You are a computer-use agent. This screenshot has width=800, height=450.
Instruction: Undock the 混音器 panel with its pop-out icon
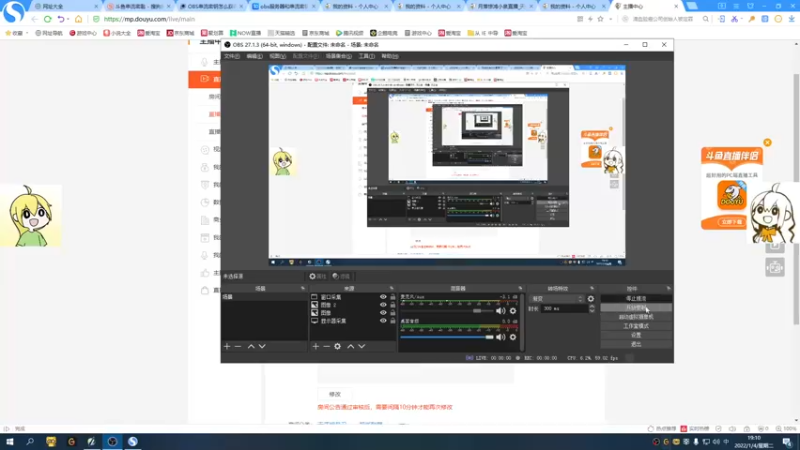tap(520, 289)
